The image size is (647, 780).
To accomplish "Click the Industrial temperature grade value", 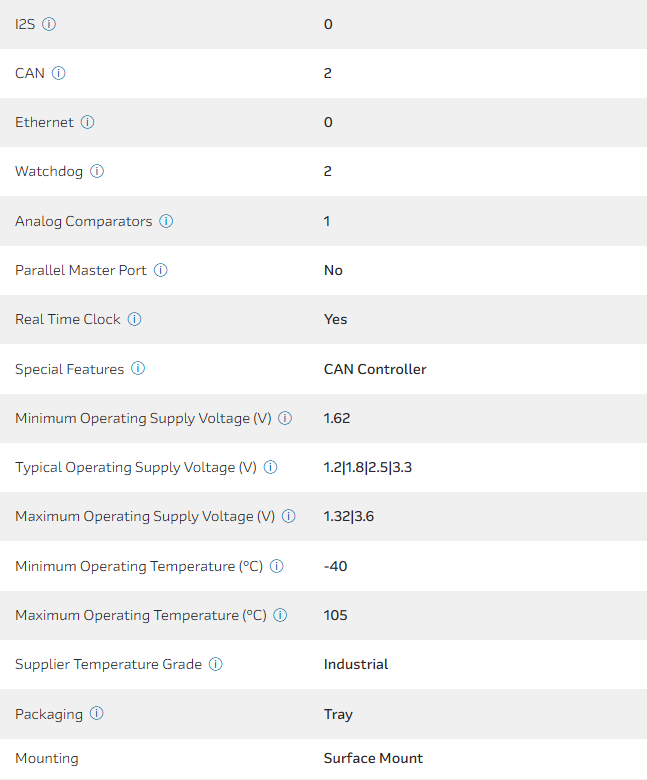I will coord(356,664).
